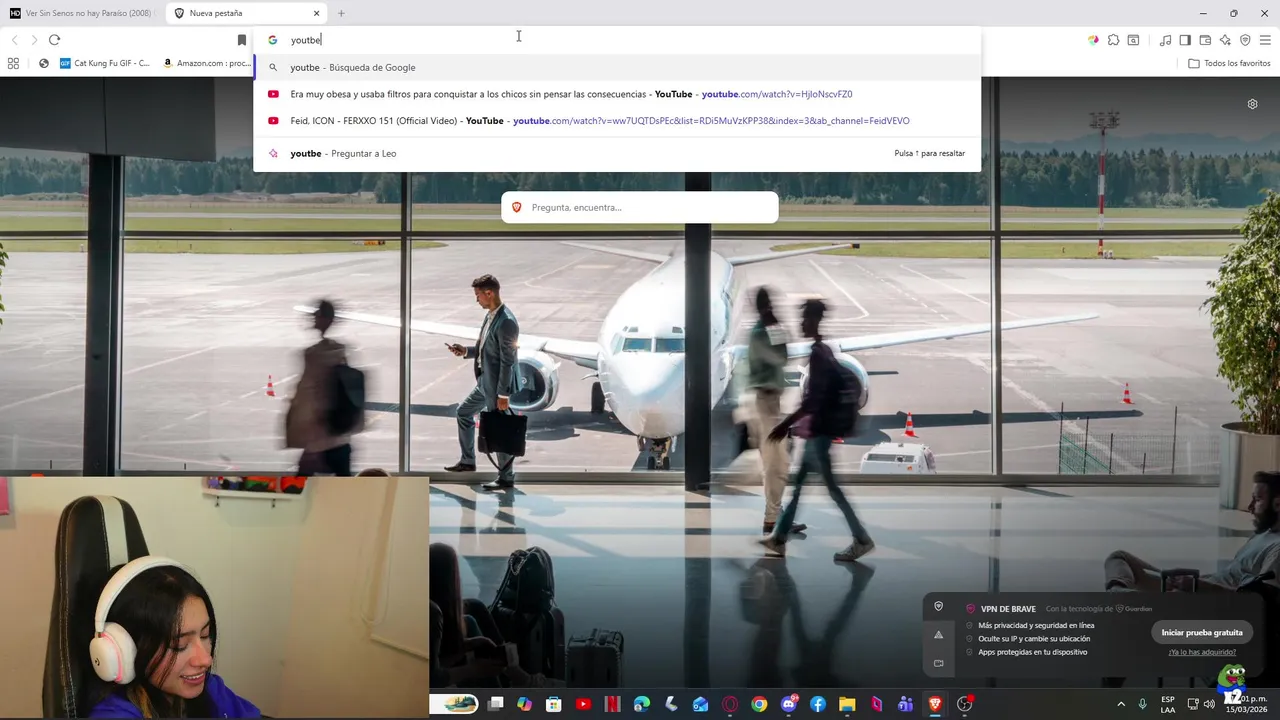
Task: Toggle the sidebar panel icon
Action: point(1185,40)
